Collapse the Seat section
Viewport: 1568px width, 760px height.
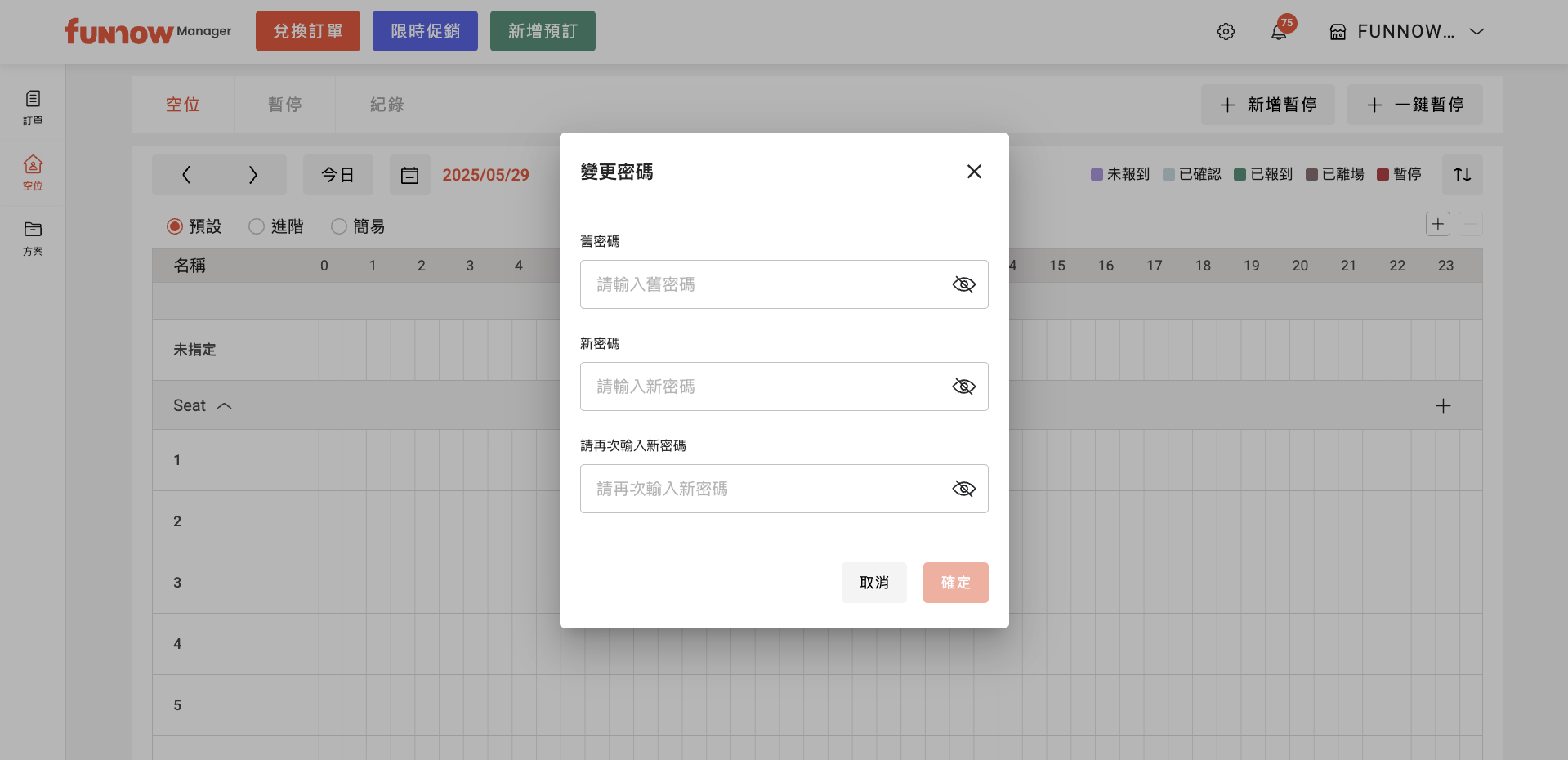point(224,406)
